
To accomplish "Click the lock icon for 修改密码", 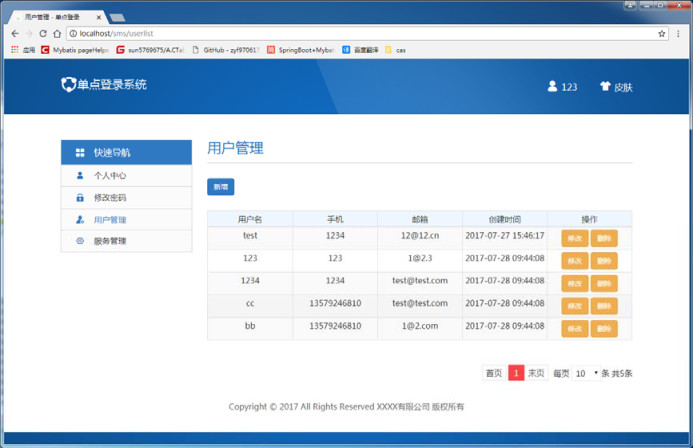I will pos(80,198).
